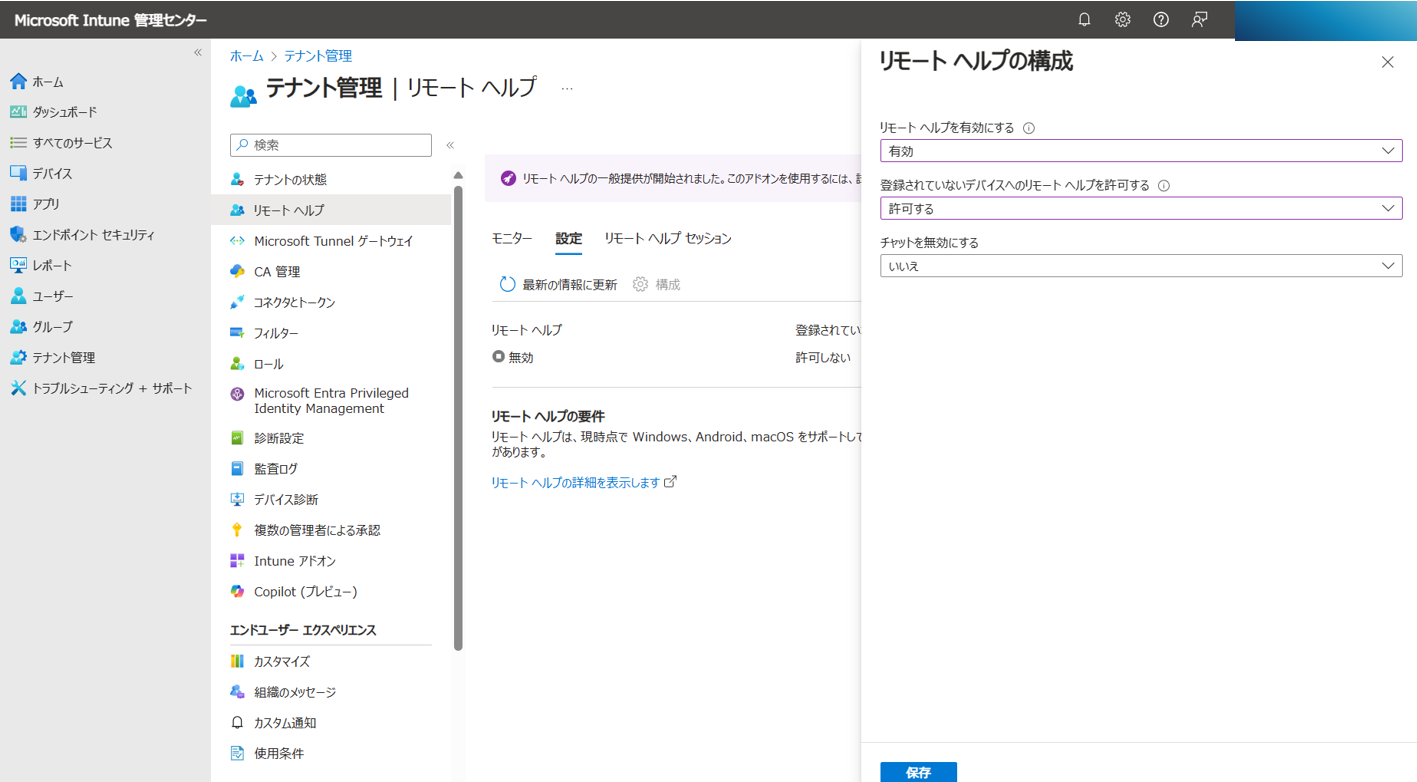Click the 監査ログ icon
This screenshot has width=1417, height=782.
point(237,469)
